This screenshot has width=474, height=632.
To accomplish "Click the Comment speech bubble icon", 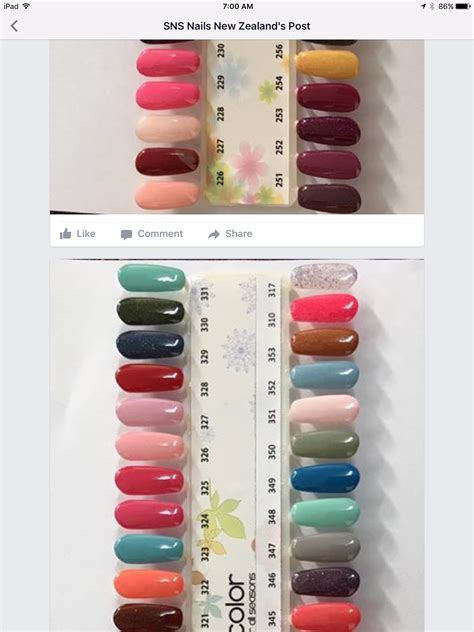I will point(127,235).
